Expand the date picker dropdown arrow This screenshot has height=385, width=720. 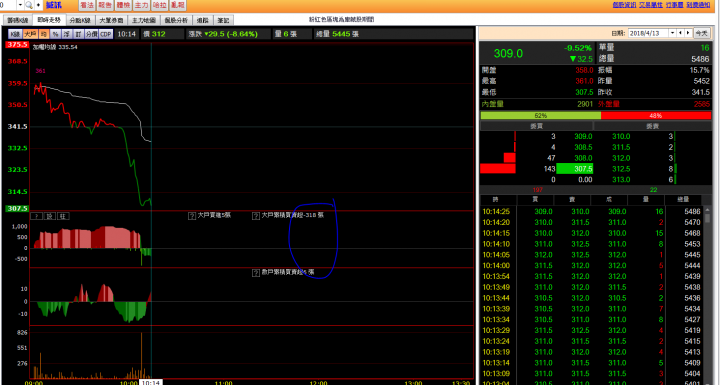click(673, 33)
